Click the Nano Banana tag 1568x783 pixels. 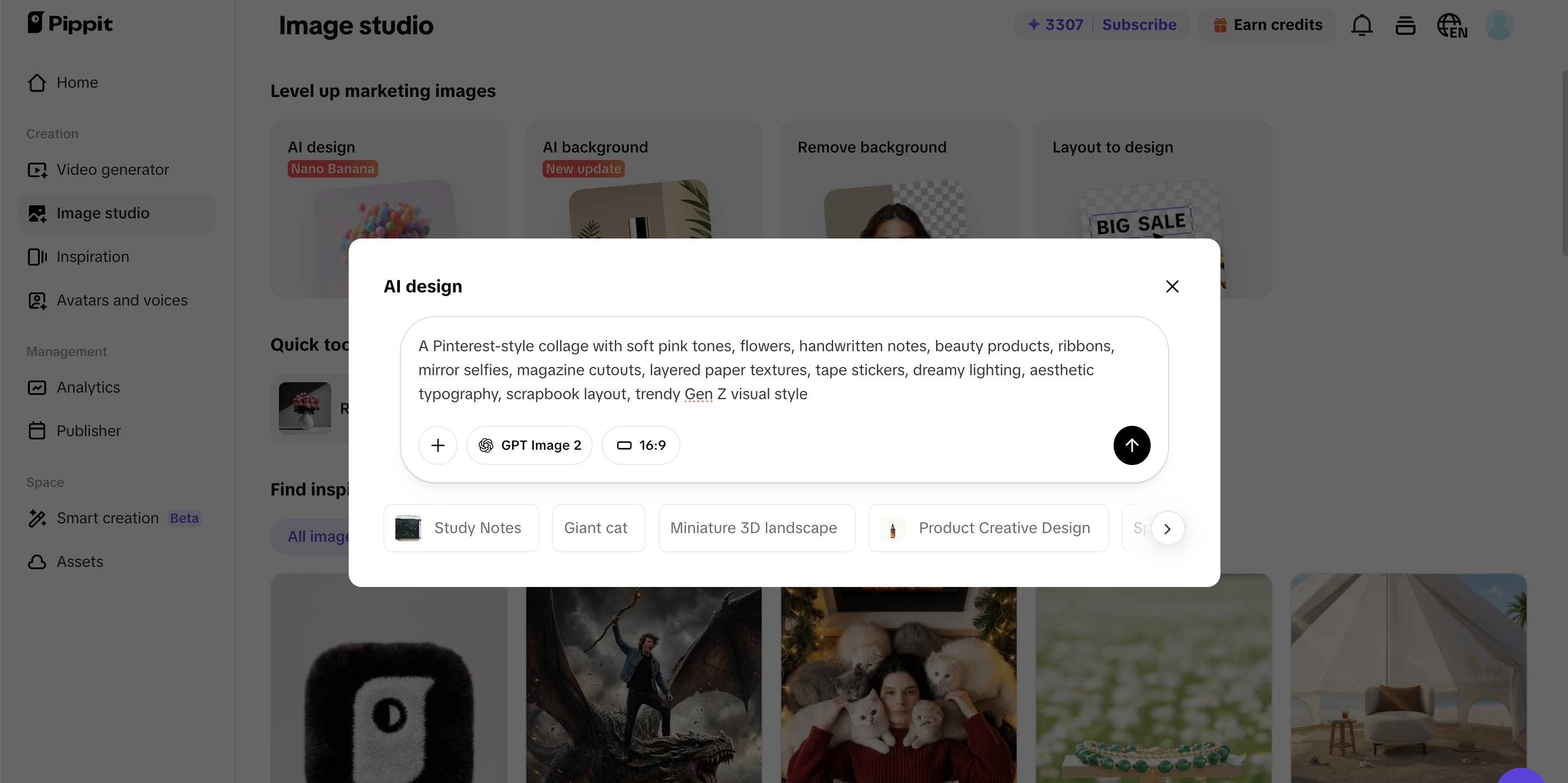pos(332,168)
